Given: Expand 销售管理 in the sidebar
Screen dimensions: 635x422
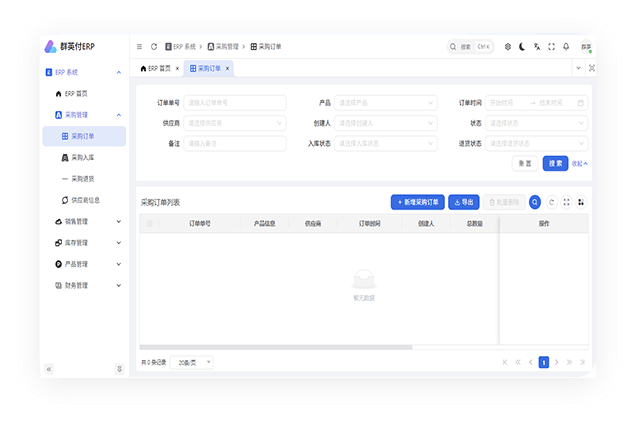Looking at the screenshot, I should click(x=85, y=221).
